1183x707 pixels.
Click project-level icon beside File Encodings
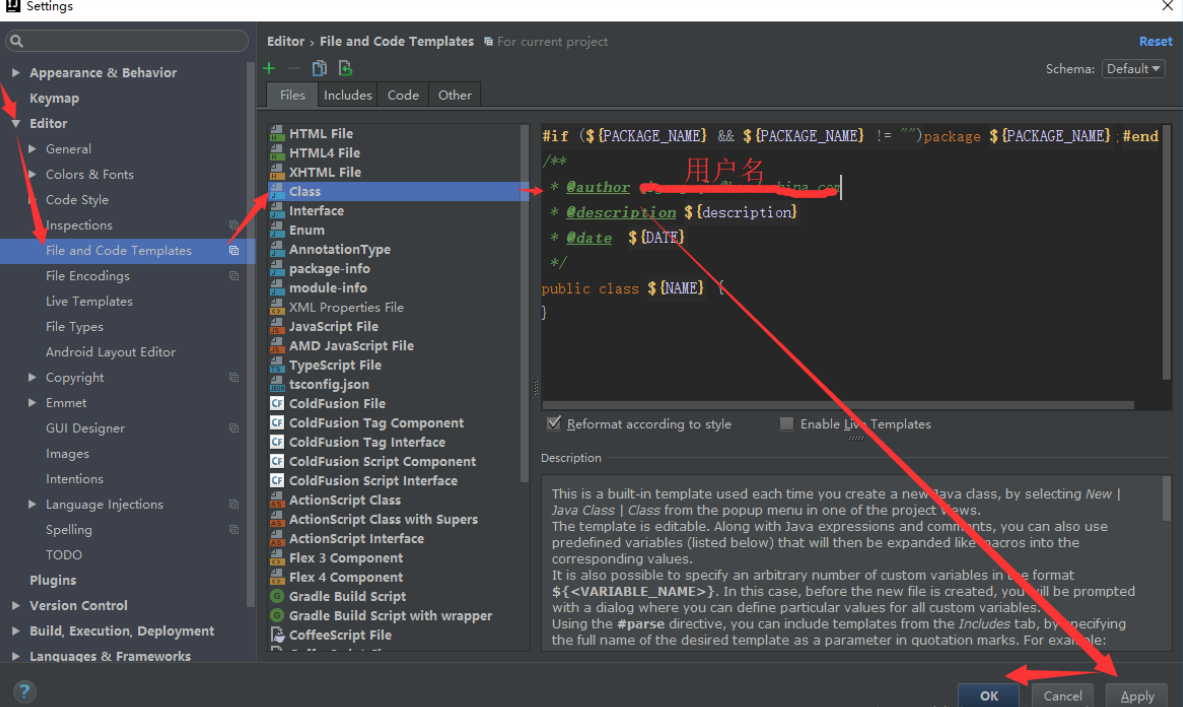(x=234, y=276)
